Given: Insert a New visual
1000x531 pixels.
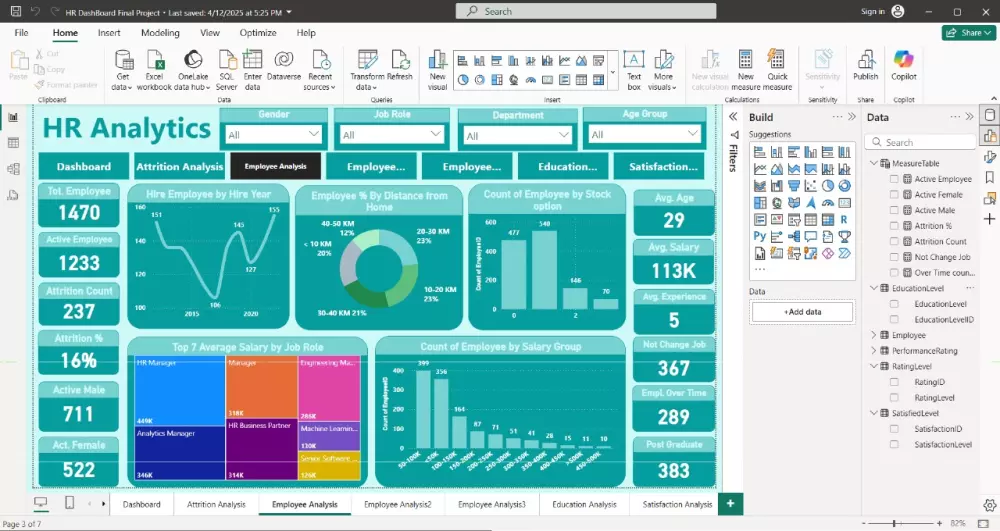Looking at the screenshot, I should coord(438,70).
